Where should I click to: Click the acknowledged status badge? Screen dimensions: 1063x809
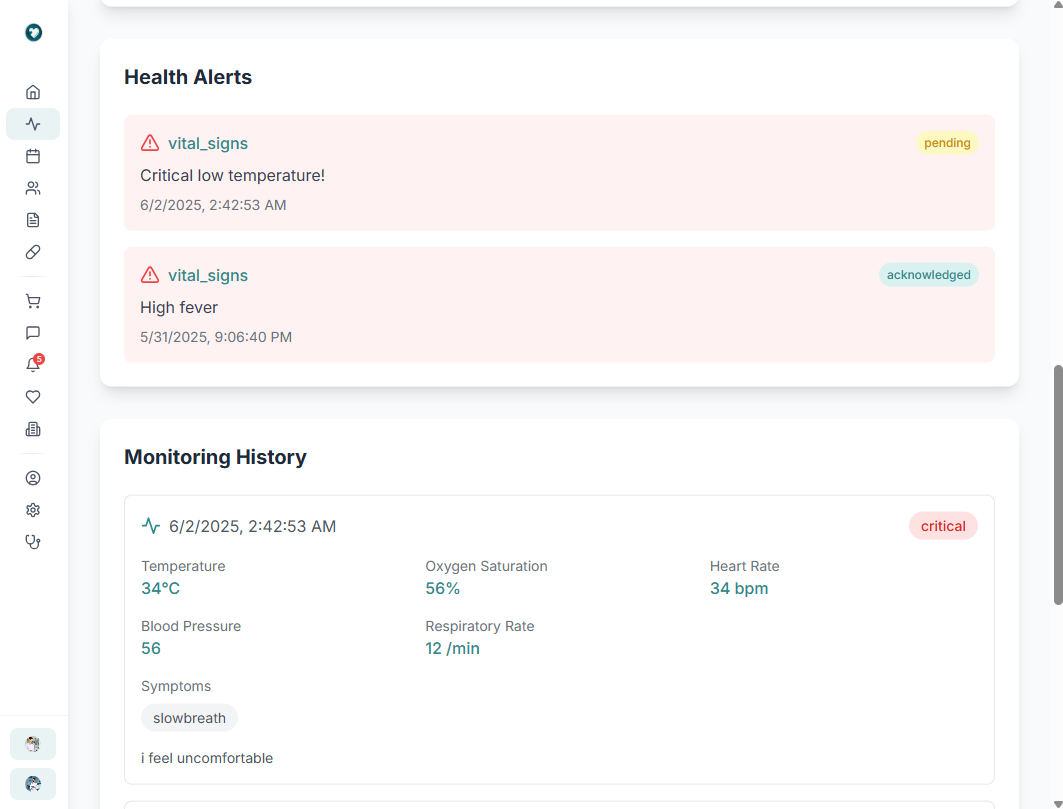(x=928, y=275)
